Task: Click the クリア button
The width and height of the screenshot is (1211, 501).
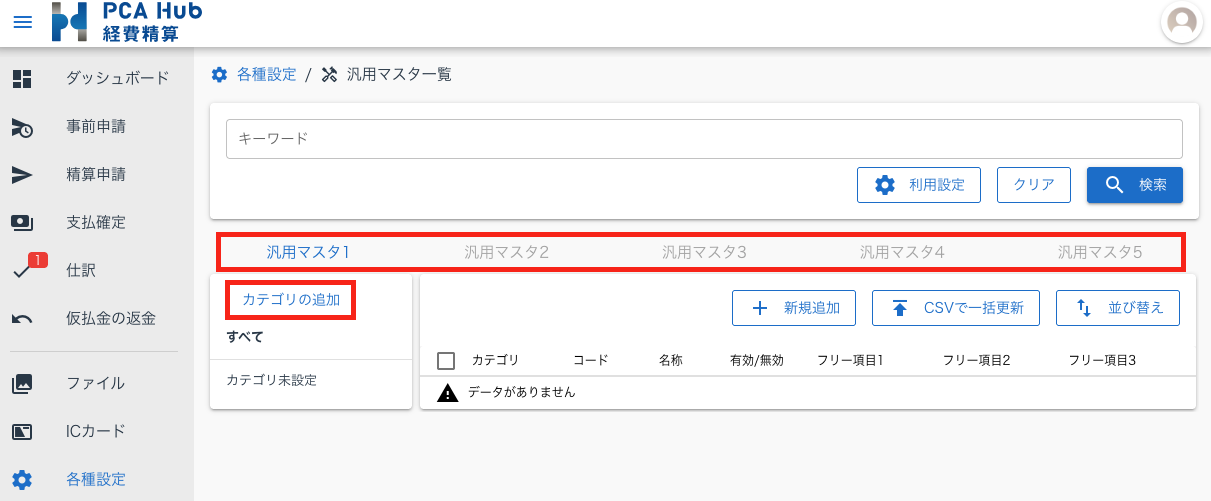Action: pos(1034,185)
